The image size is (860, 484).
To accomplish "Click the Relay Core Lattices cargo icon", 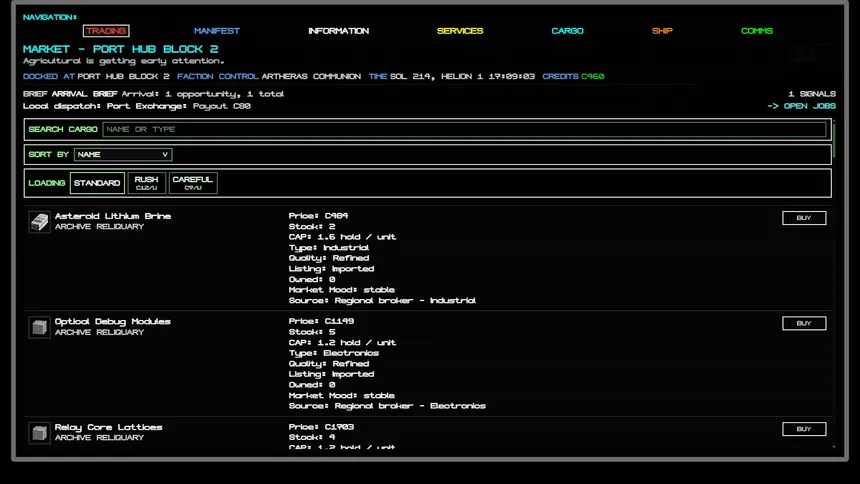I will click(39, 433).
